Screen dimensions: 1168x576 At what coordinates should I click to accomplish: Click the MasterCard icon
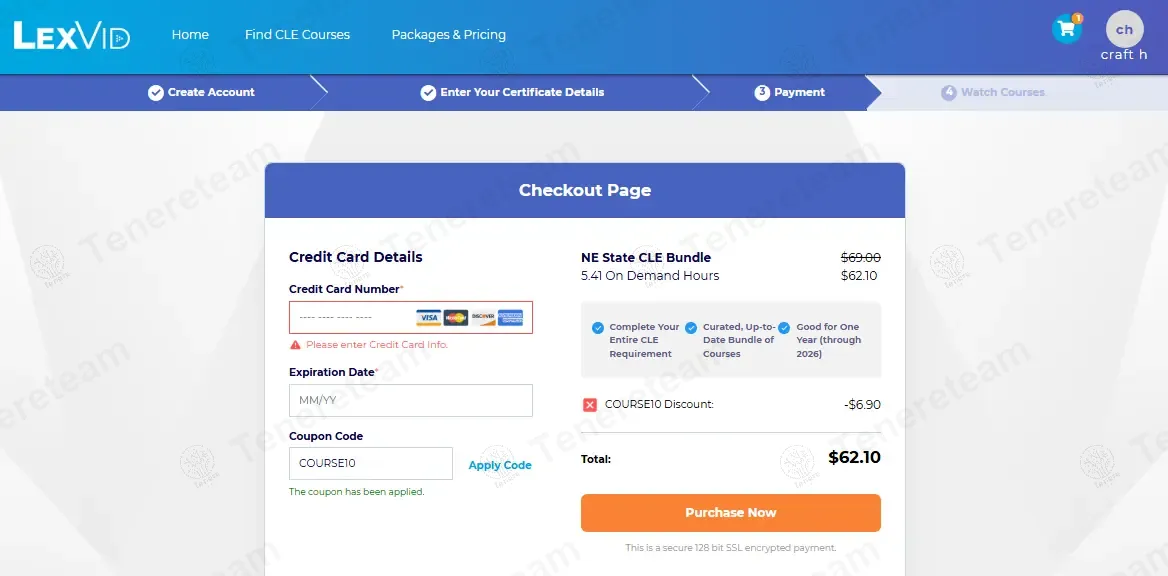tap(456, 318)
